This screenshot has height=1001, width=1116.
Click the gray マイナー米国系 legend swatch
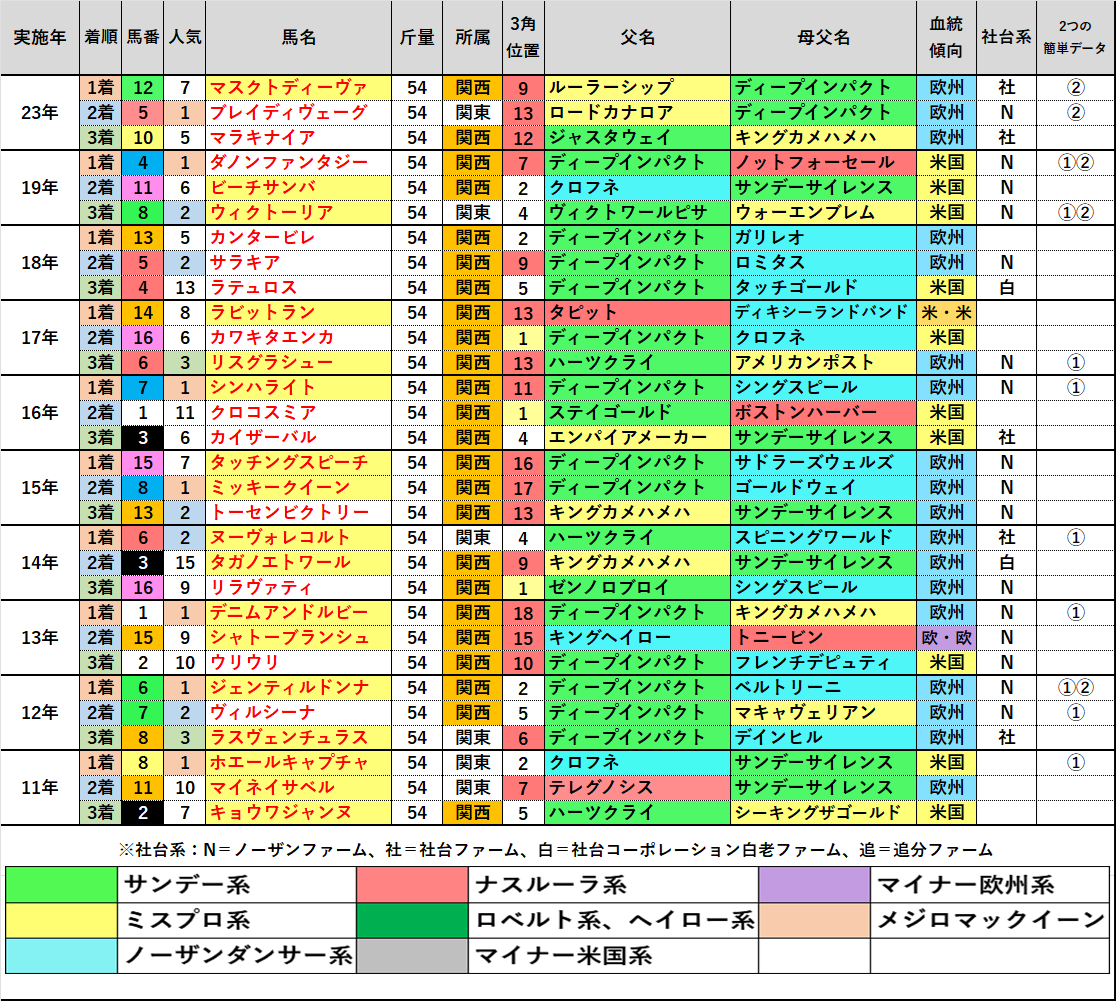click(412, 955)
